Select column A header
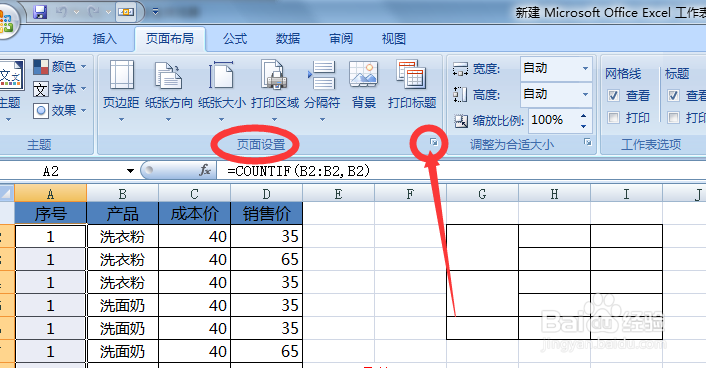 pyautogui.click(x=50, y=194)
